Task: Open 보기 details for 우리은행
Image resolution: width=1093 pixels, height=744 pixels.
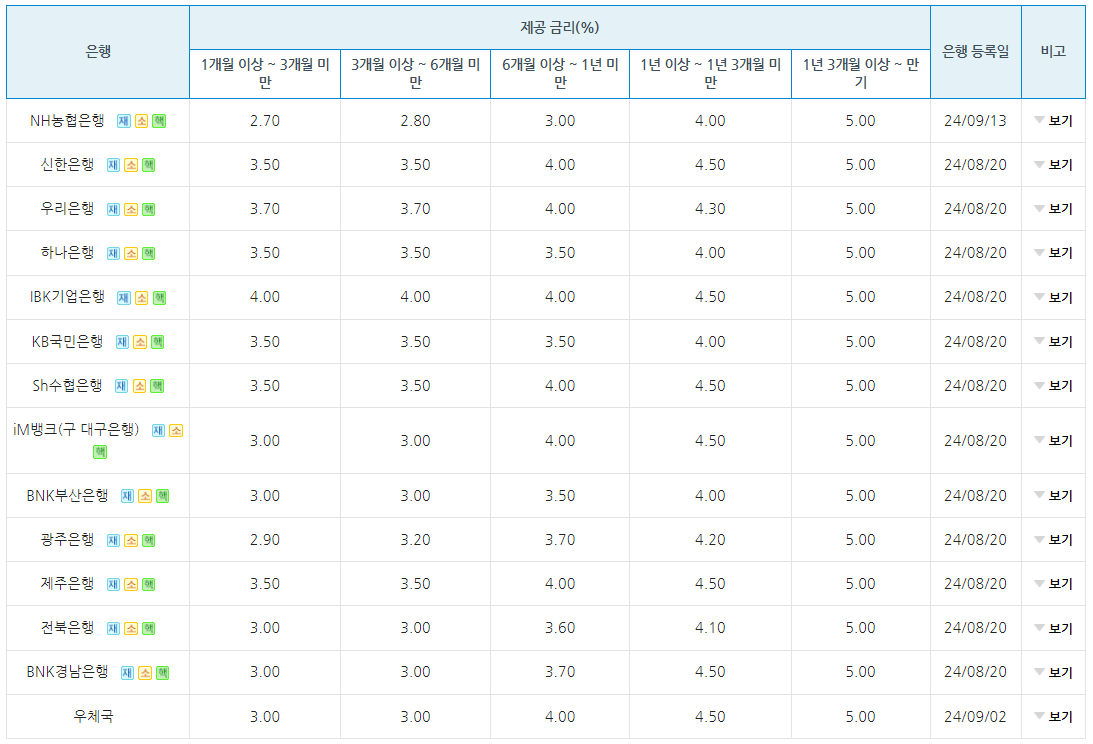Action: click(x=1053, y=208)
